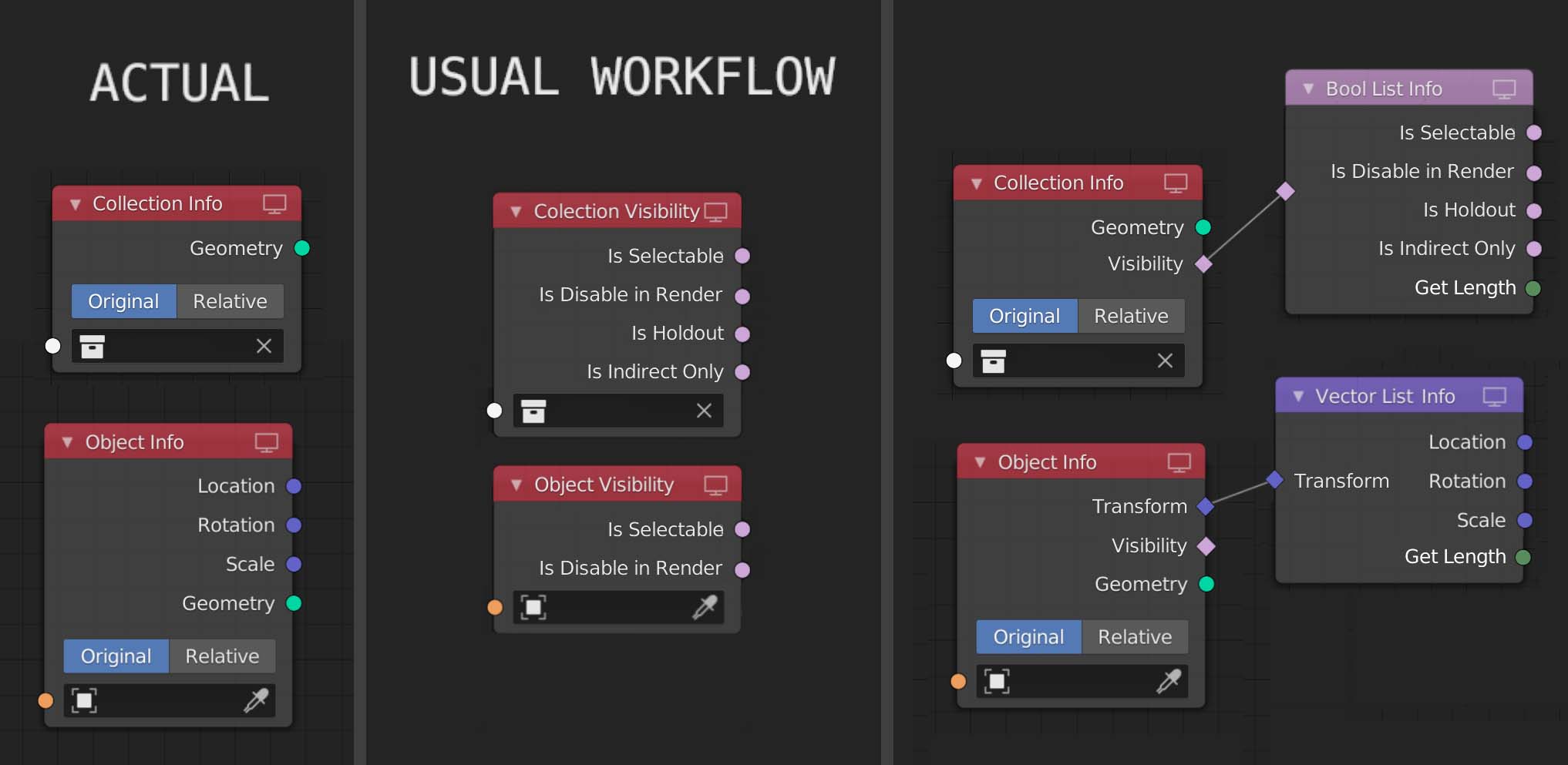Click Is Indirect Only socket on Bool List Info

click(1534, 249)
